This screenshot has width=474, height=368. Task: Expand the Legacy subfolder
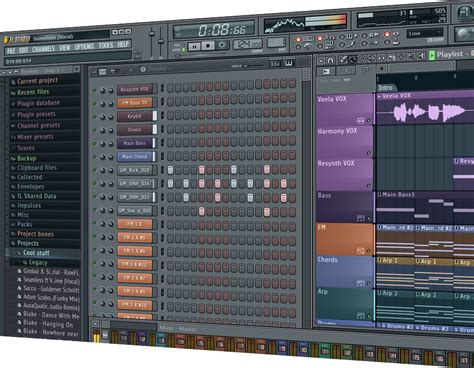38,263
